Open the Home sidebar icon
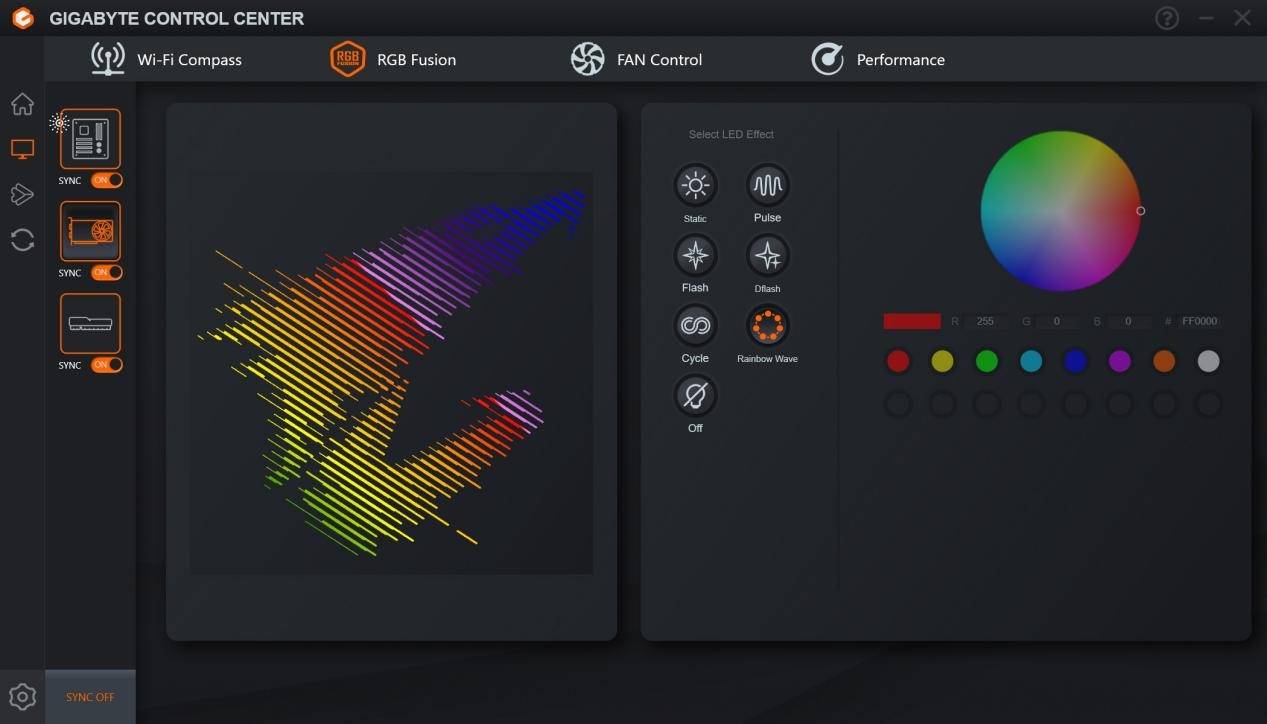1267x724 pixels. [22, 104]
